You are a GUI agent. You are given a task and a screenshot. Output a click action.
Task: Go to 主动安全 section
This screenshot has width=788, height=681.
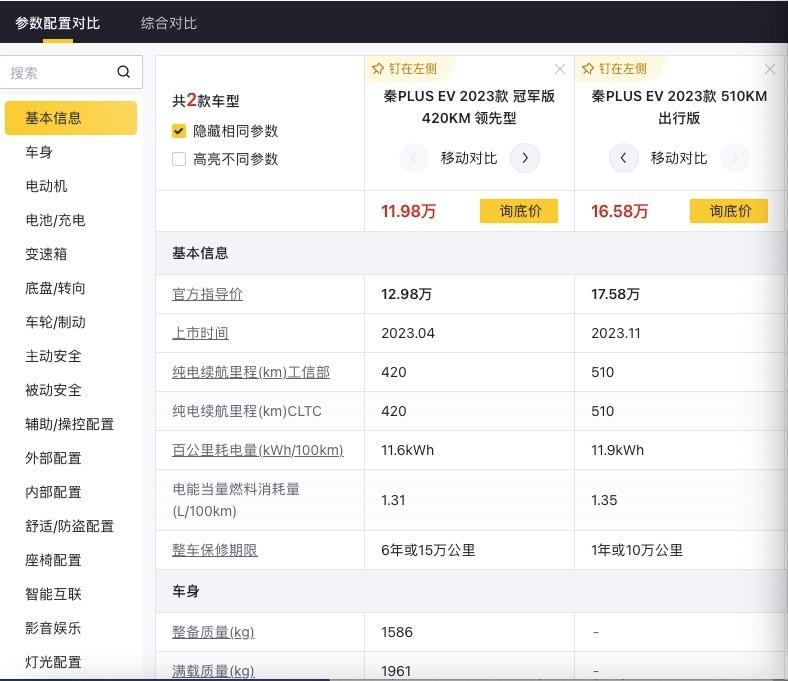[53, 356]
